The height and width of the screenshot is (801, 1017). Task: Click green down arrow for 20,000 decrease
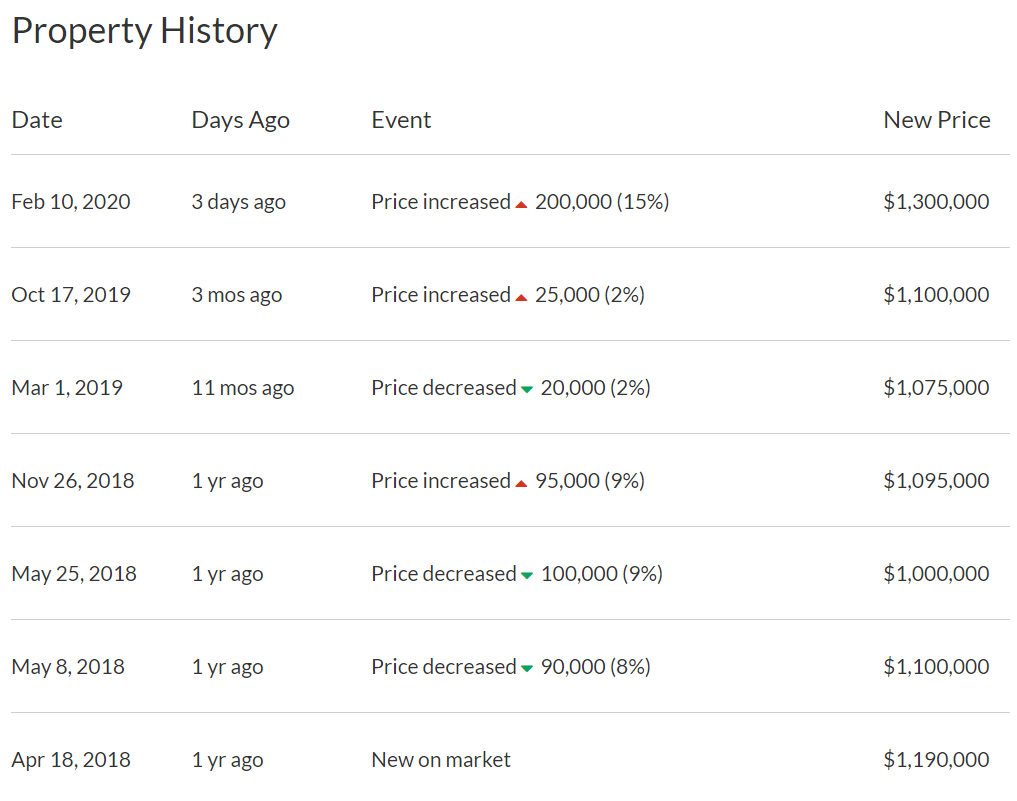(x=526, y=390)
